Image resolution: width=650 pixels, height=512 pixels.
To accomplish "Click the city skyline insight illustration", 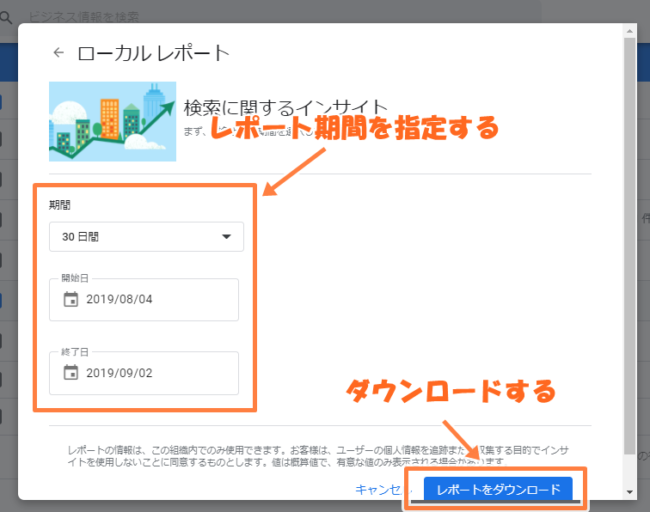I will tap(112, 121).
